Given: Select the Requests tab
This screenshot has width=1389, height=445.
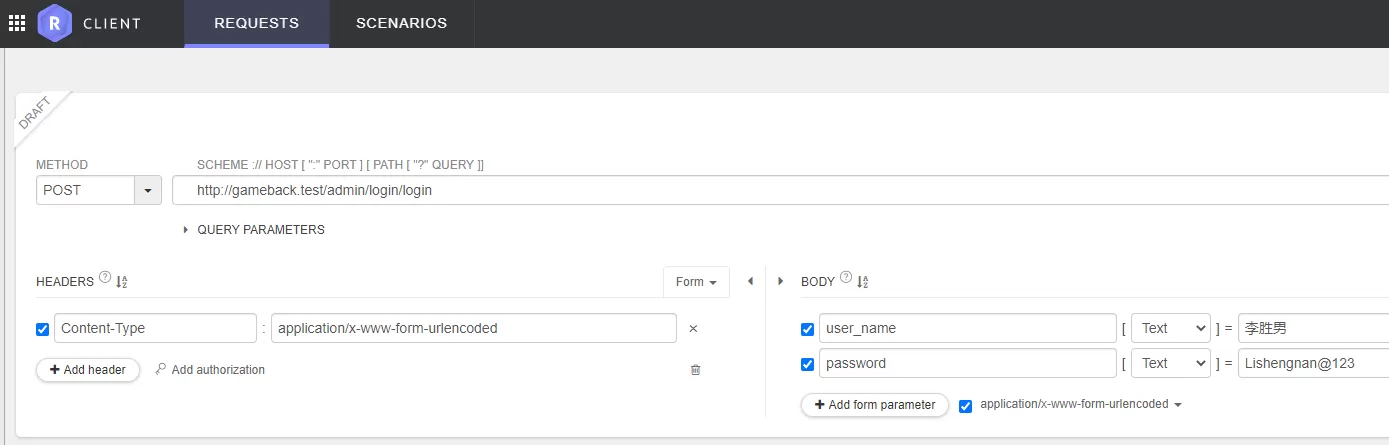Looking at the screenshot, I should tap(256, 23).
